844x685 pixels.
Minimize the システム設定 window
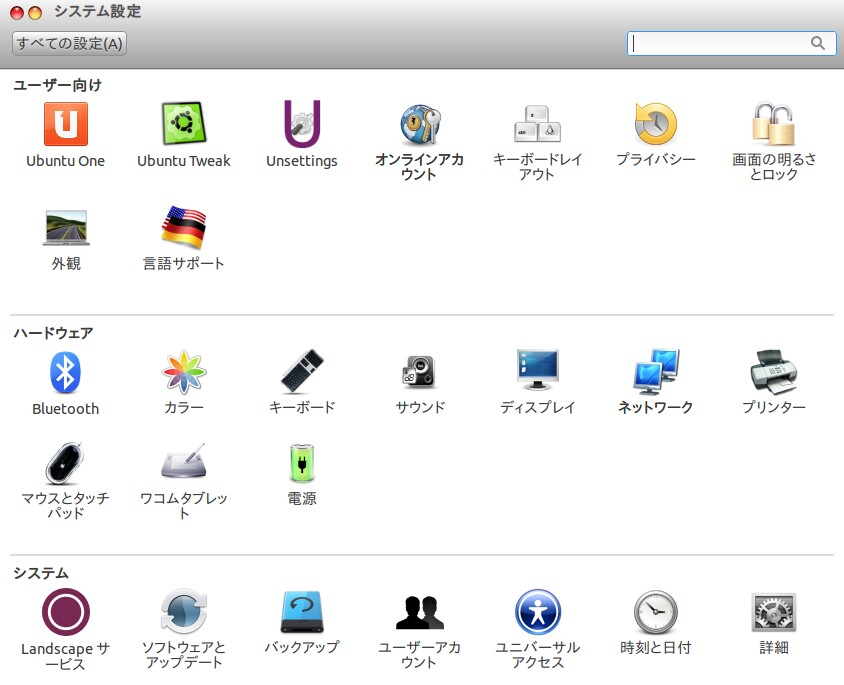(x=35, y=13)
